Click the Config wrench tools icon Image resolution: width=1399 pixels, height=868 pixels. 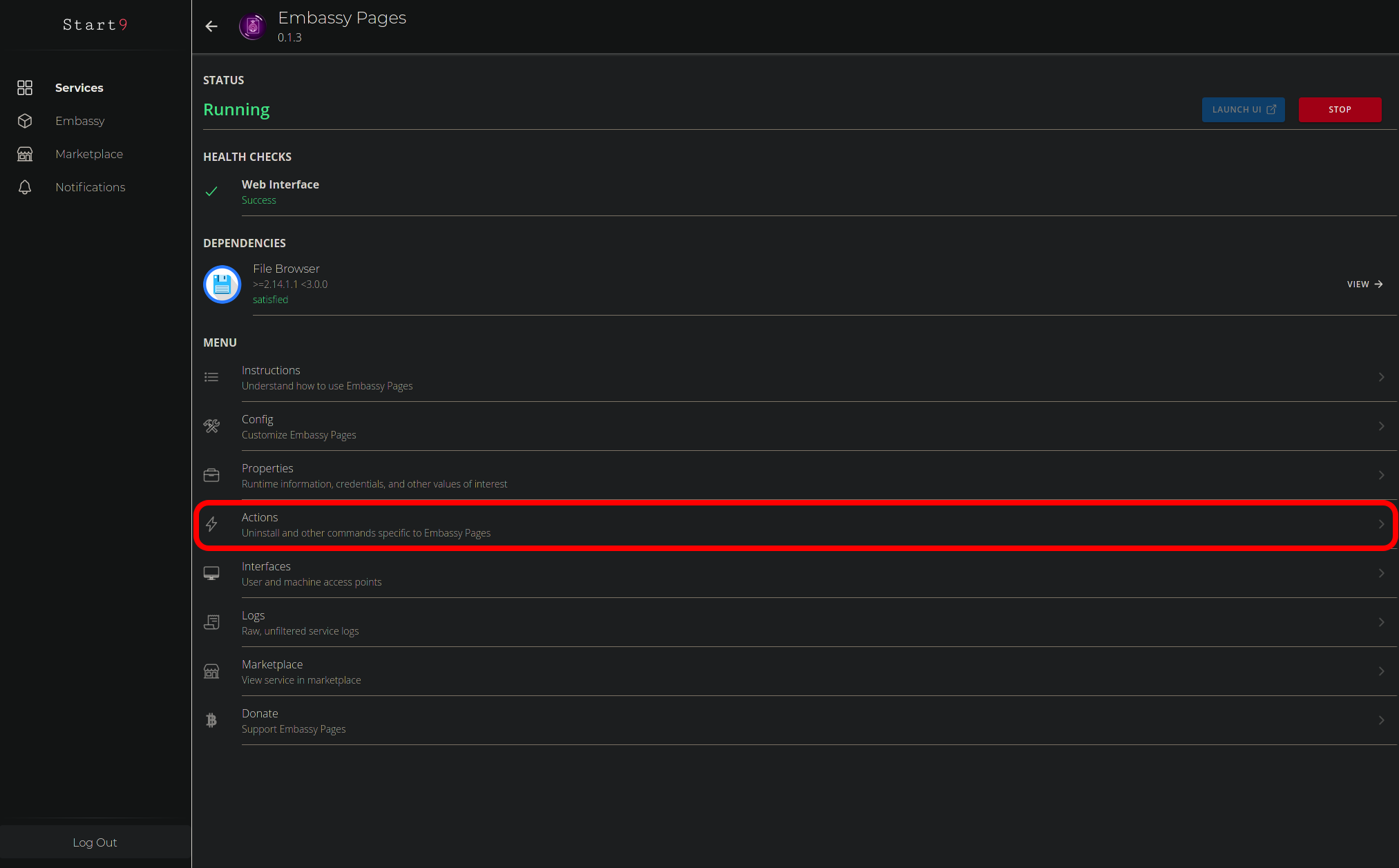(211, 426)
